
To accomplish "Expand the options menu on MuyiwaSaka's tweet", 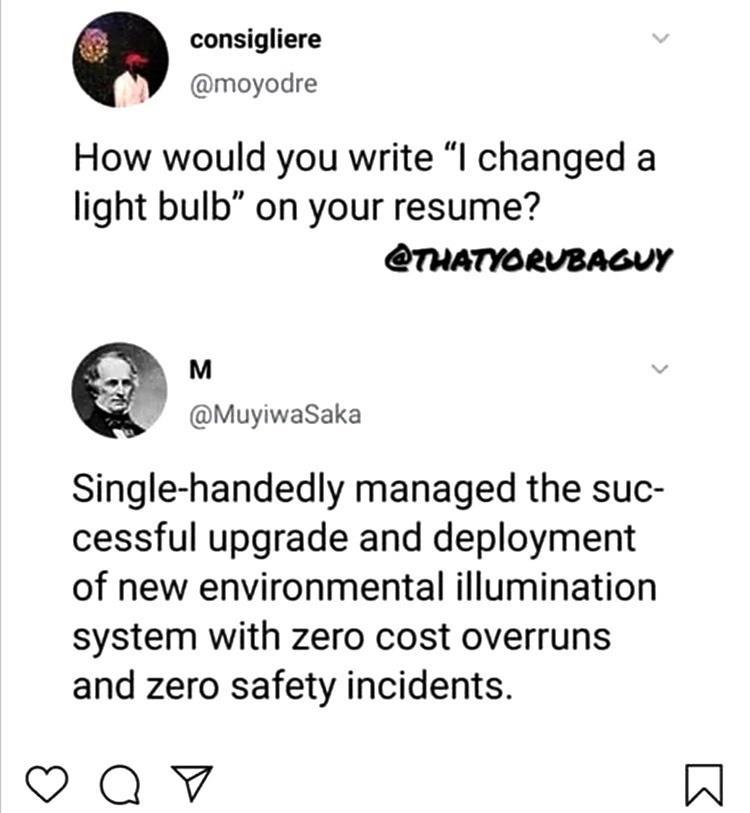I will (x=658, y=366).
